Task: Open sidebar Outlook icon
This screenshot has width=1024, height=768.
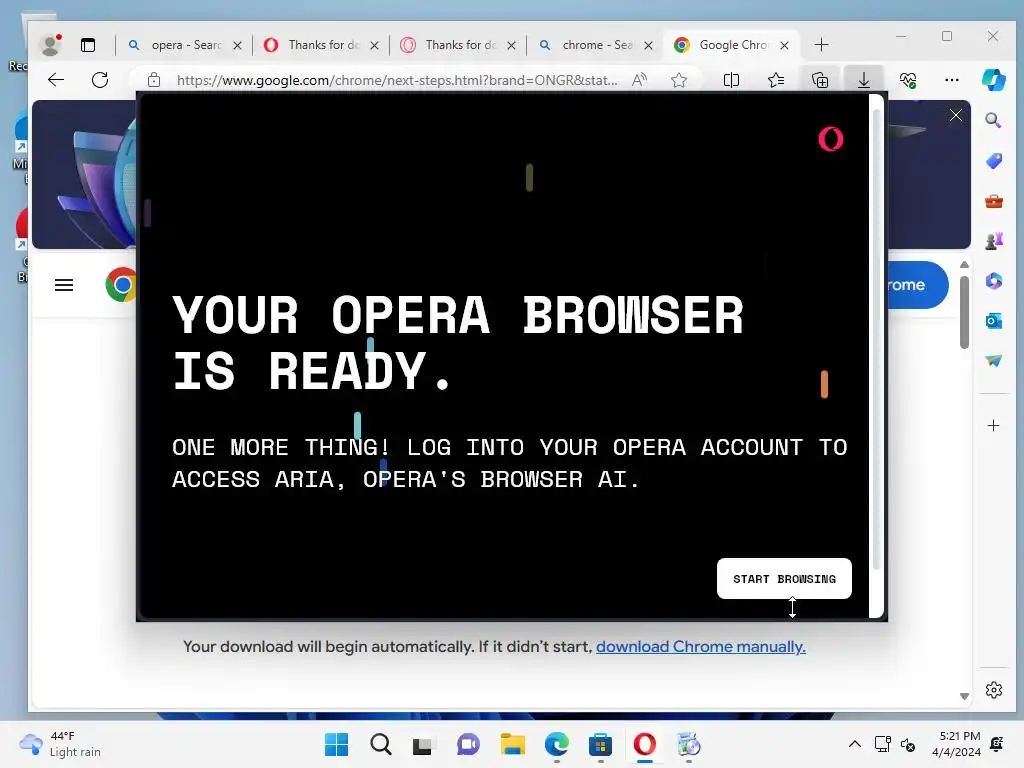Action: point(993,321)
